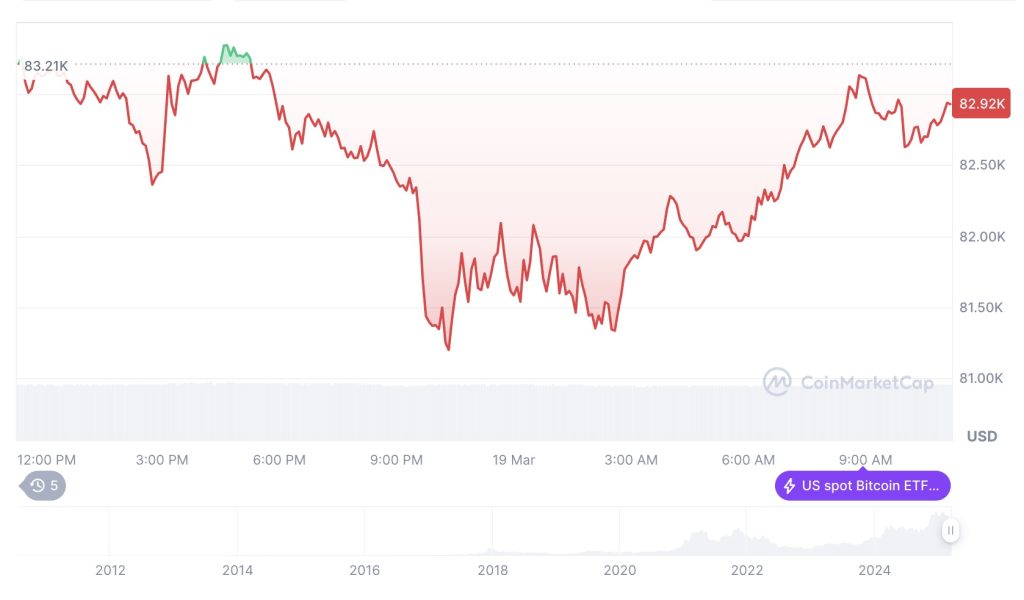The image size is (1024, 600).
Task: Select year 2018 in the overview timeline
Action: pyautogui.click(x=492, y=571)
